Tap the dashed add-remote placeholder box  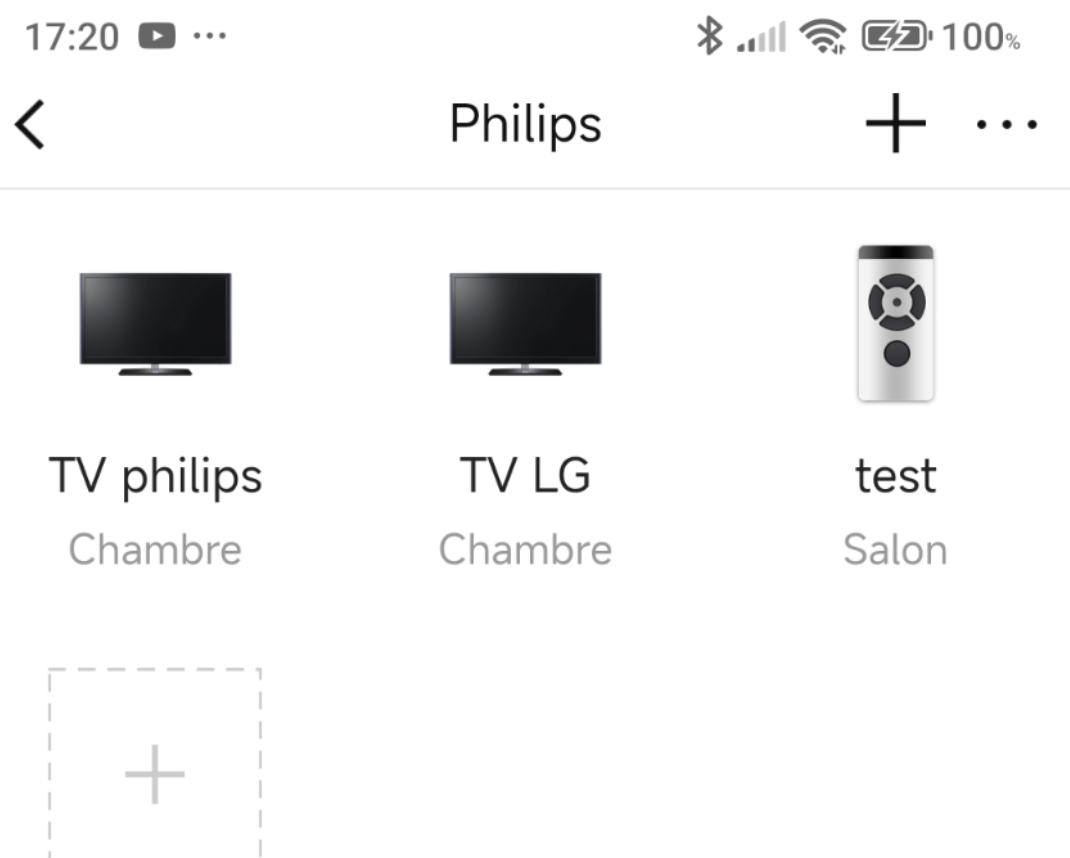point(155,762)
